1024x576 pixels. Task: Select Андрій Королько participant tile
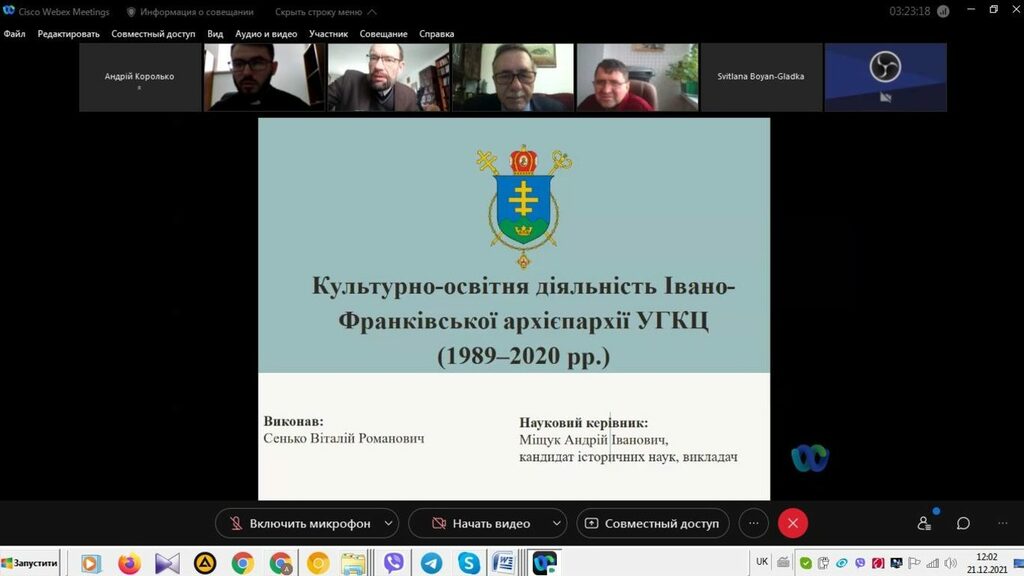tap(139, 77)
